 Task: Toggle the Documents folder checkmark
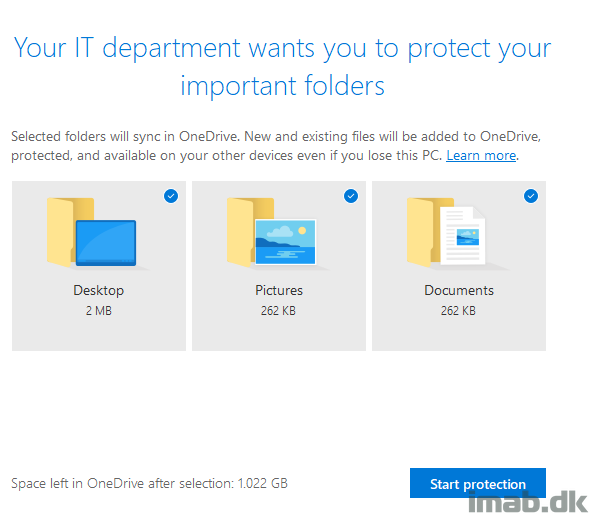pos(531,196)
